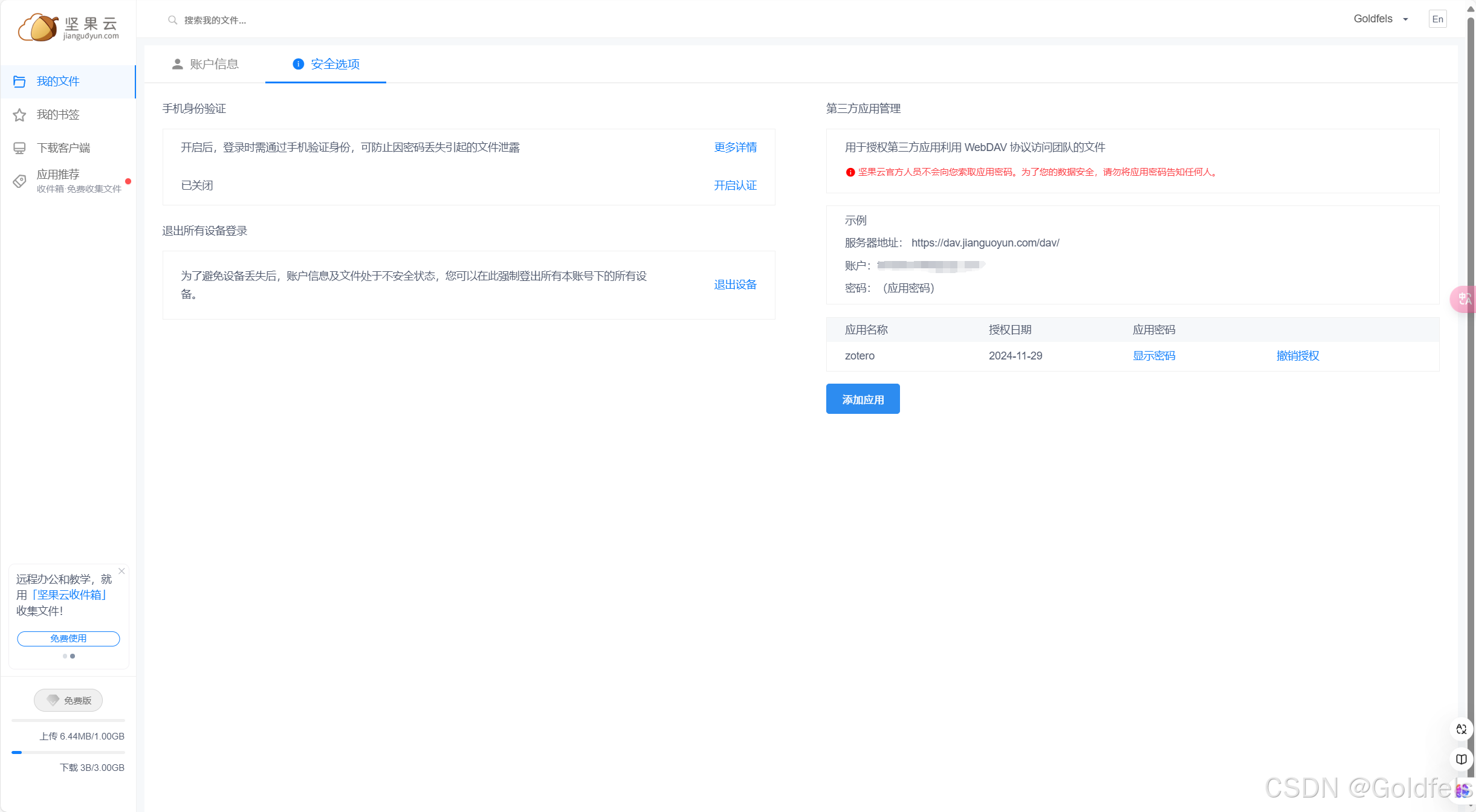The width and height of the screenshot is (1476, 812).
Task: Expand the Goldfels account dropdown
Action: (x=1381, y=19)
